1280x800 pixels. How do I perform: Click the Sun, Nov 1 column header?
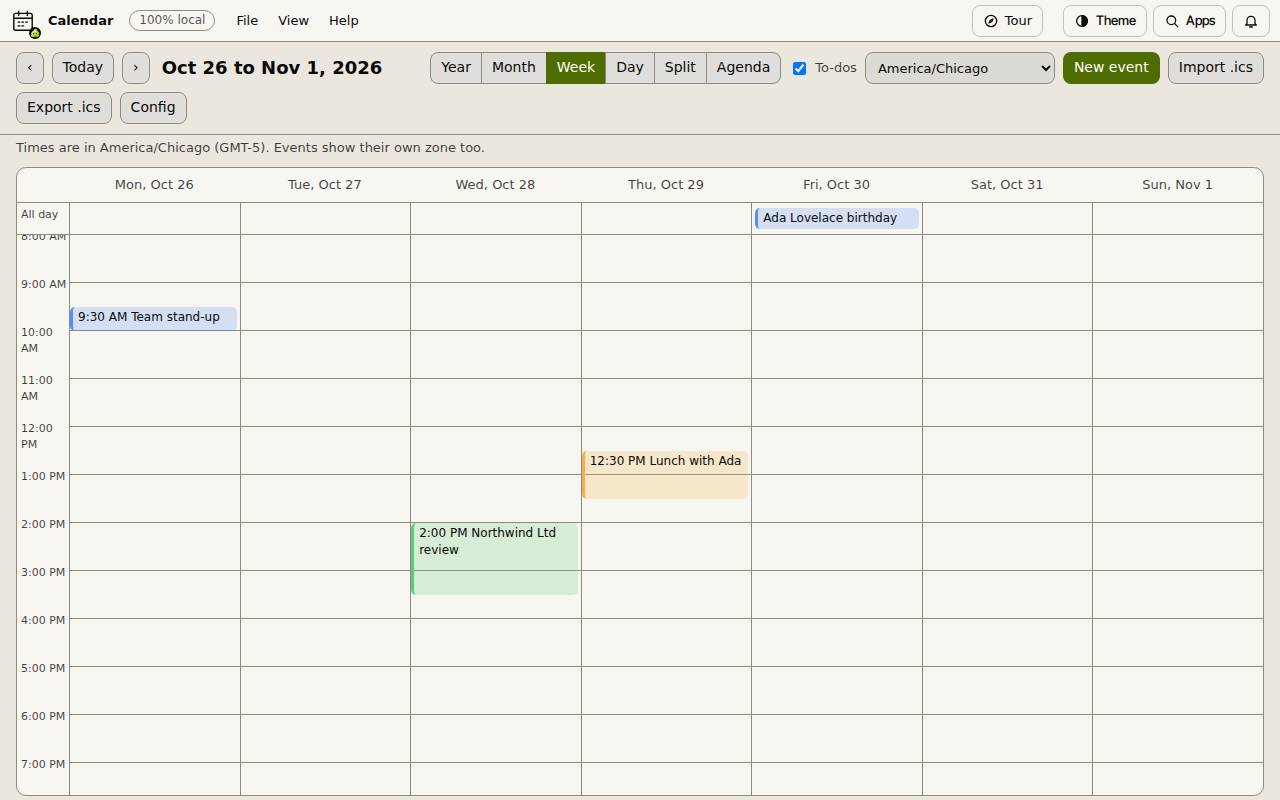point(1177,185)
